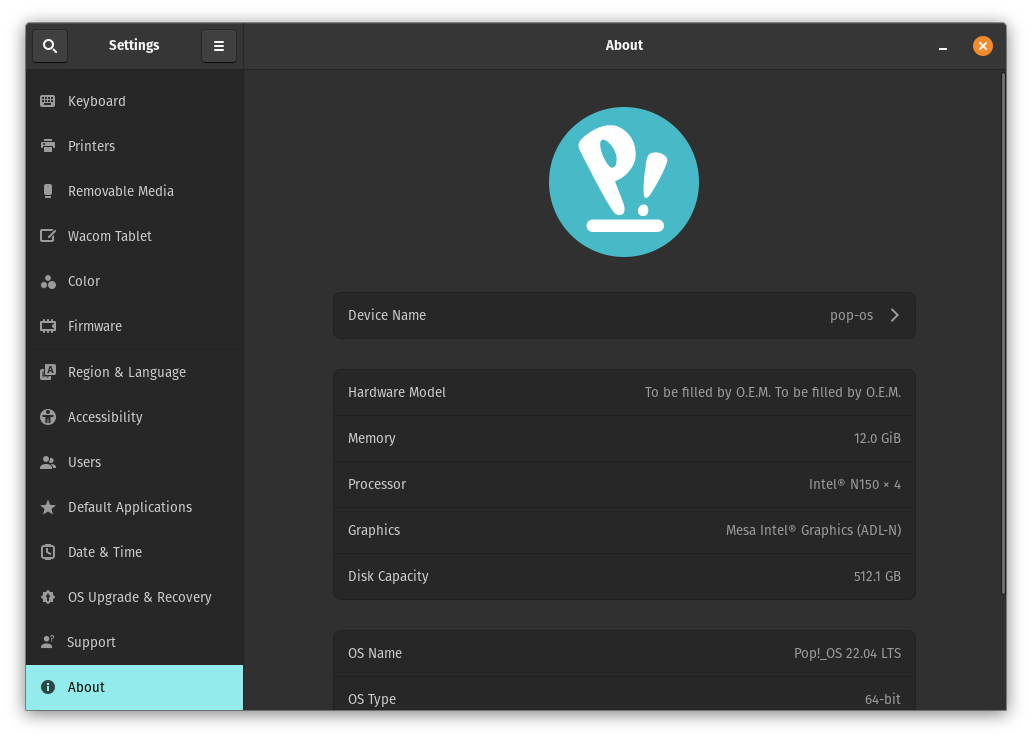Click the Pop!_OS logo image
This screenshot has height=739, width=1032.
click(x=624, y=182)
